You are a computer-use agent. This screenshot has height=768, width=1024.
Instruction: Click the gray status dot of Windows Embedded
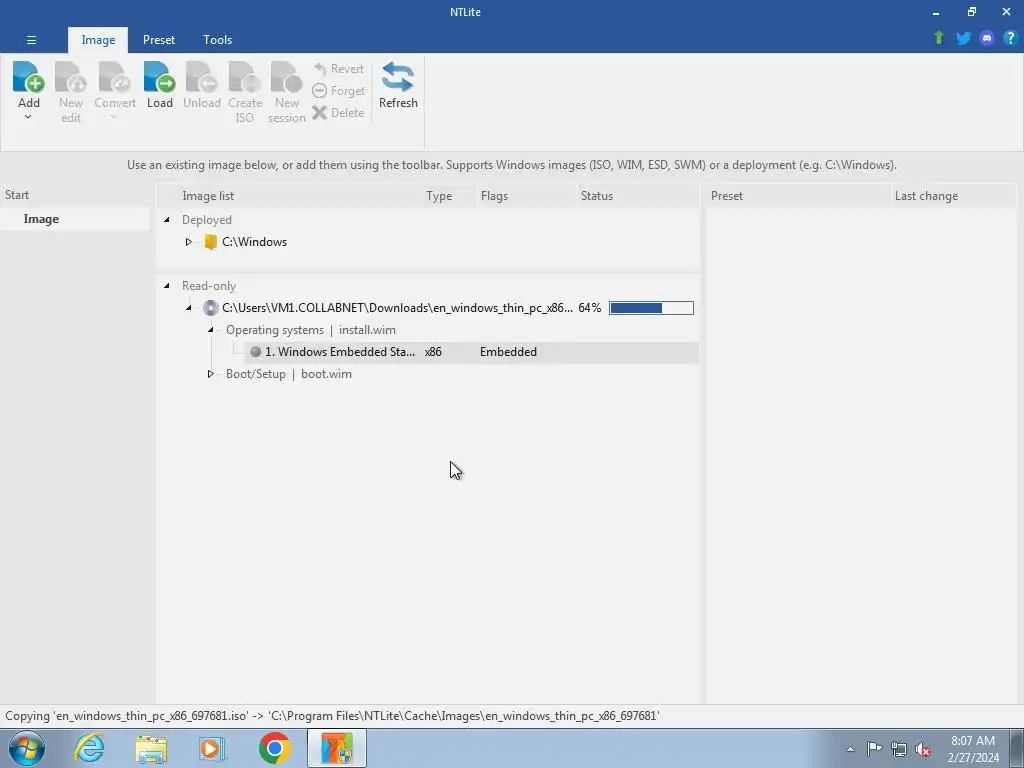tap(255, 352)
